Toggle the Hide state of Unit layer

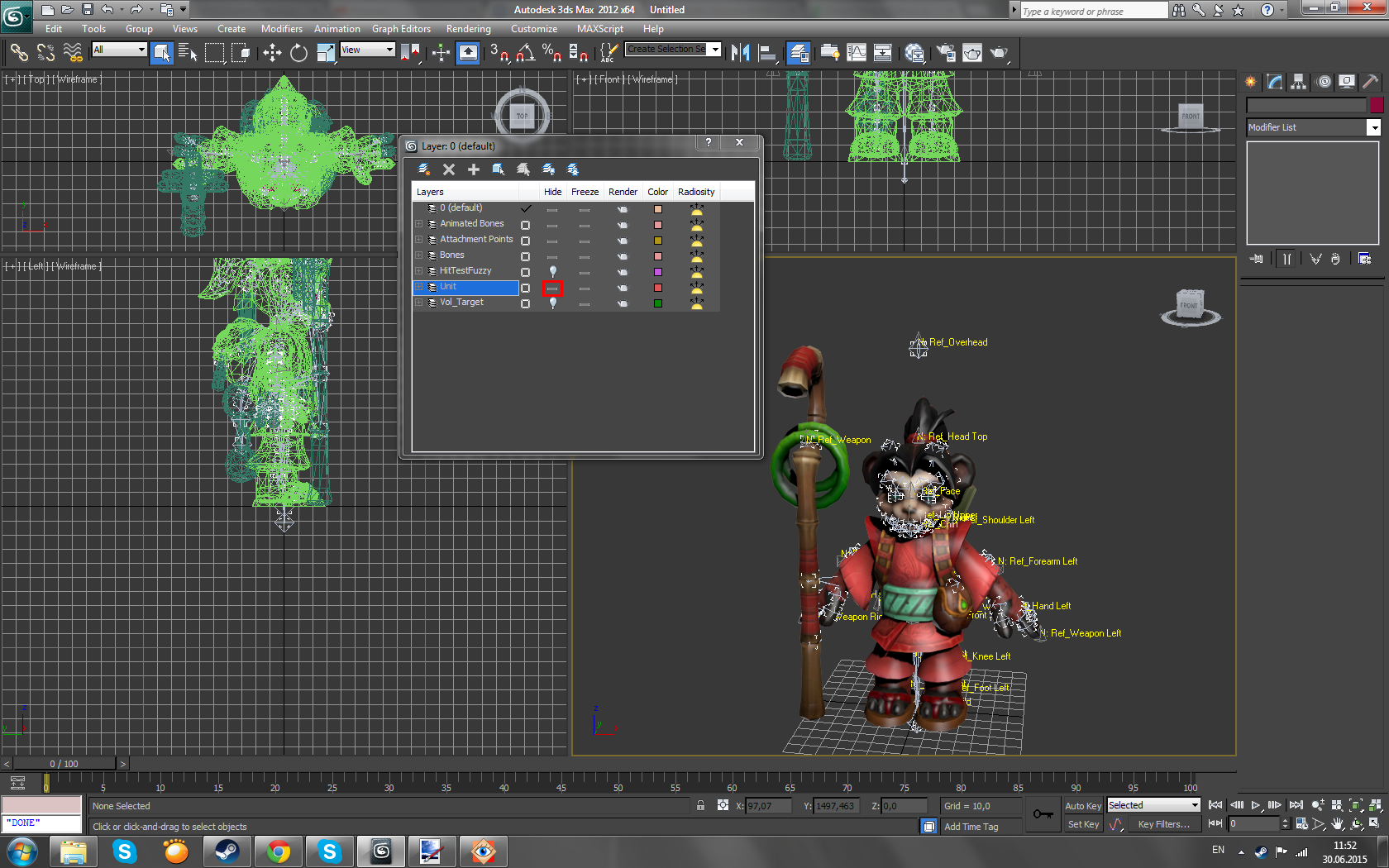point(552,288)
